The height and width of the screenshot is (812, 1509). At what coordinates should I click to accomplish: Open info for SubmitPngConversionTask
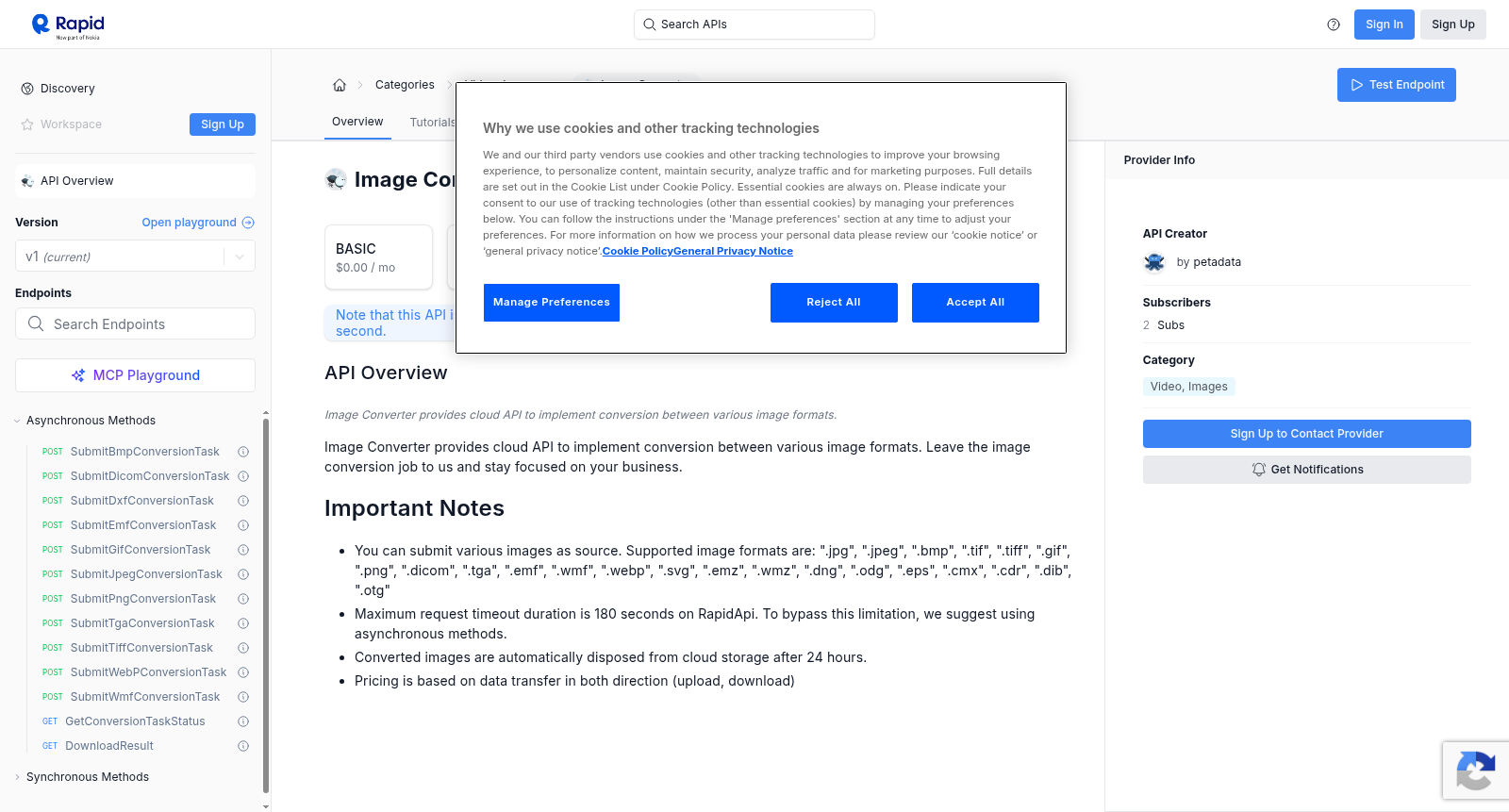coord(243,599)
